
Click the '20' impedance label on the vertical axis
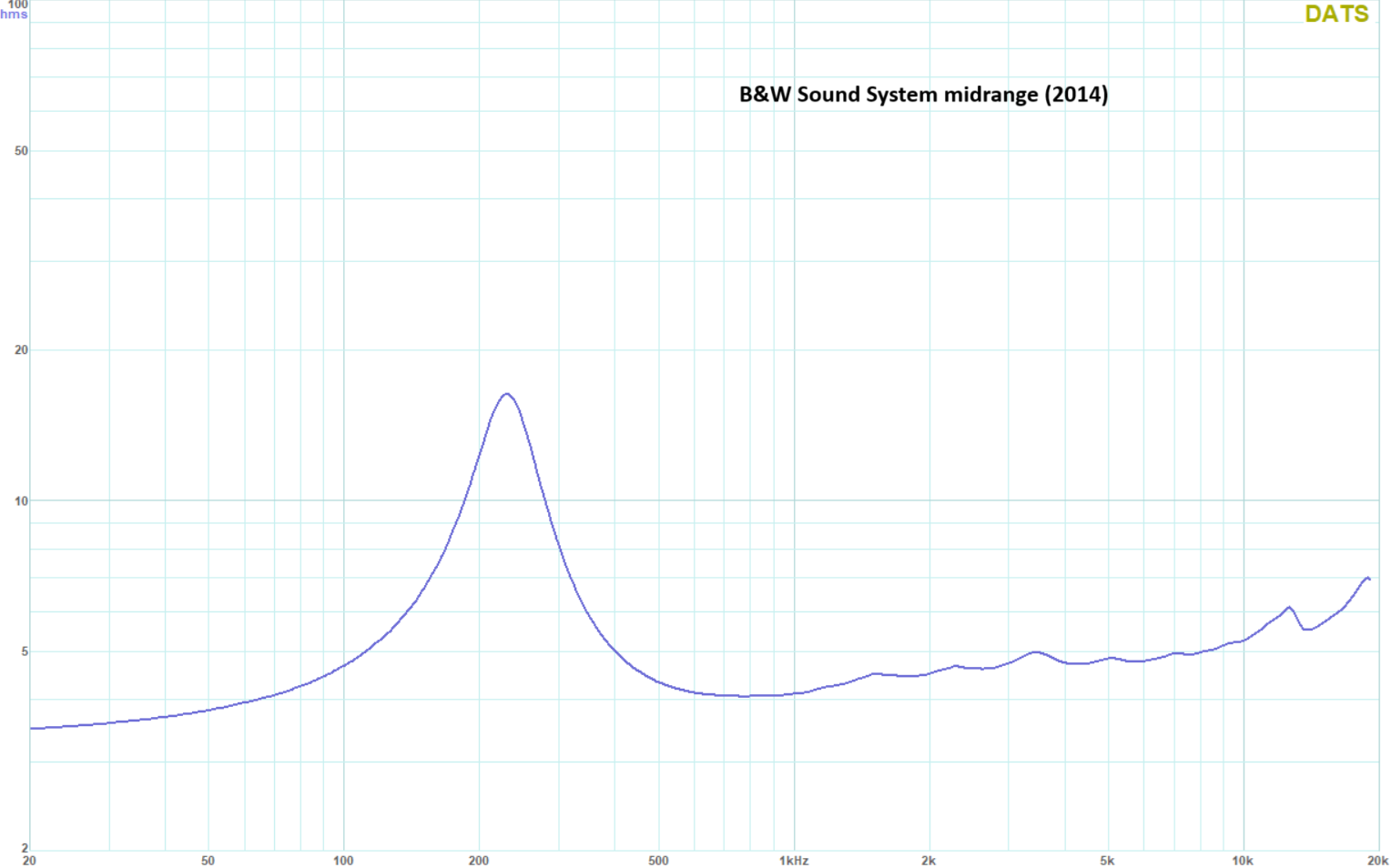tap(21, 349)
